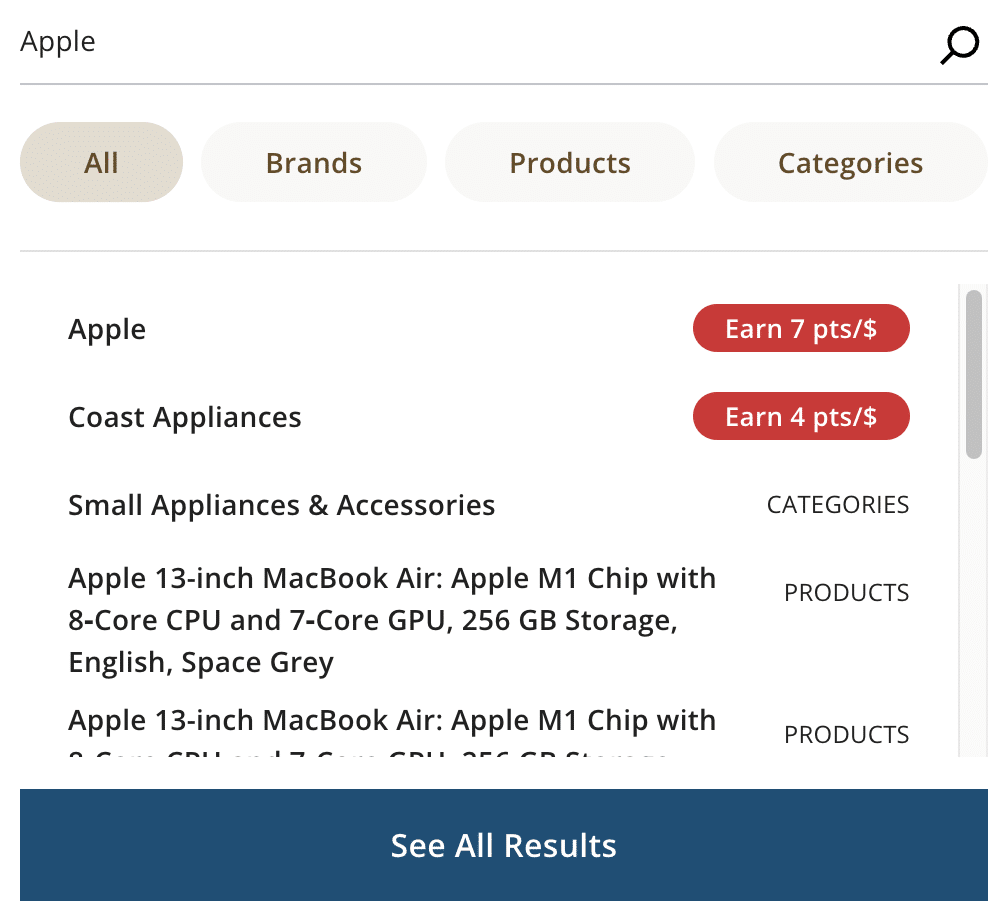Click PRODUCTS label beside Space Grey MacBook
1006x912 pixels.
pyautogui.click(x=846, y=593)
